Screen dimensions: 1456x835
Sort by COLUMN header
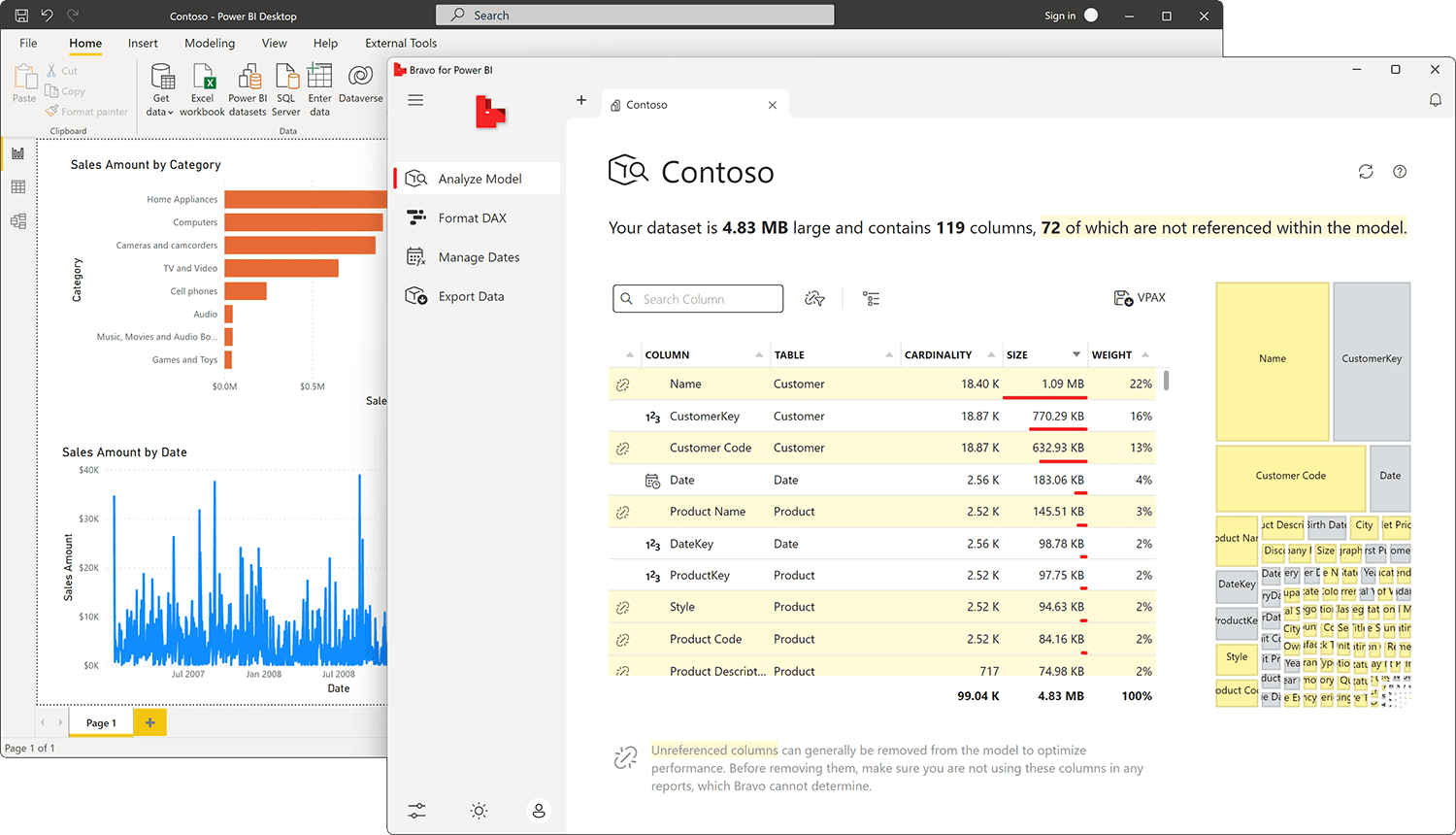point(704,354)
